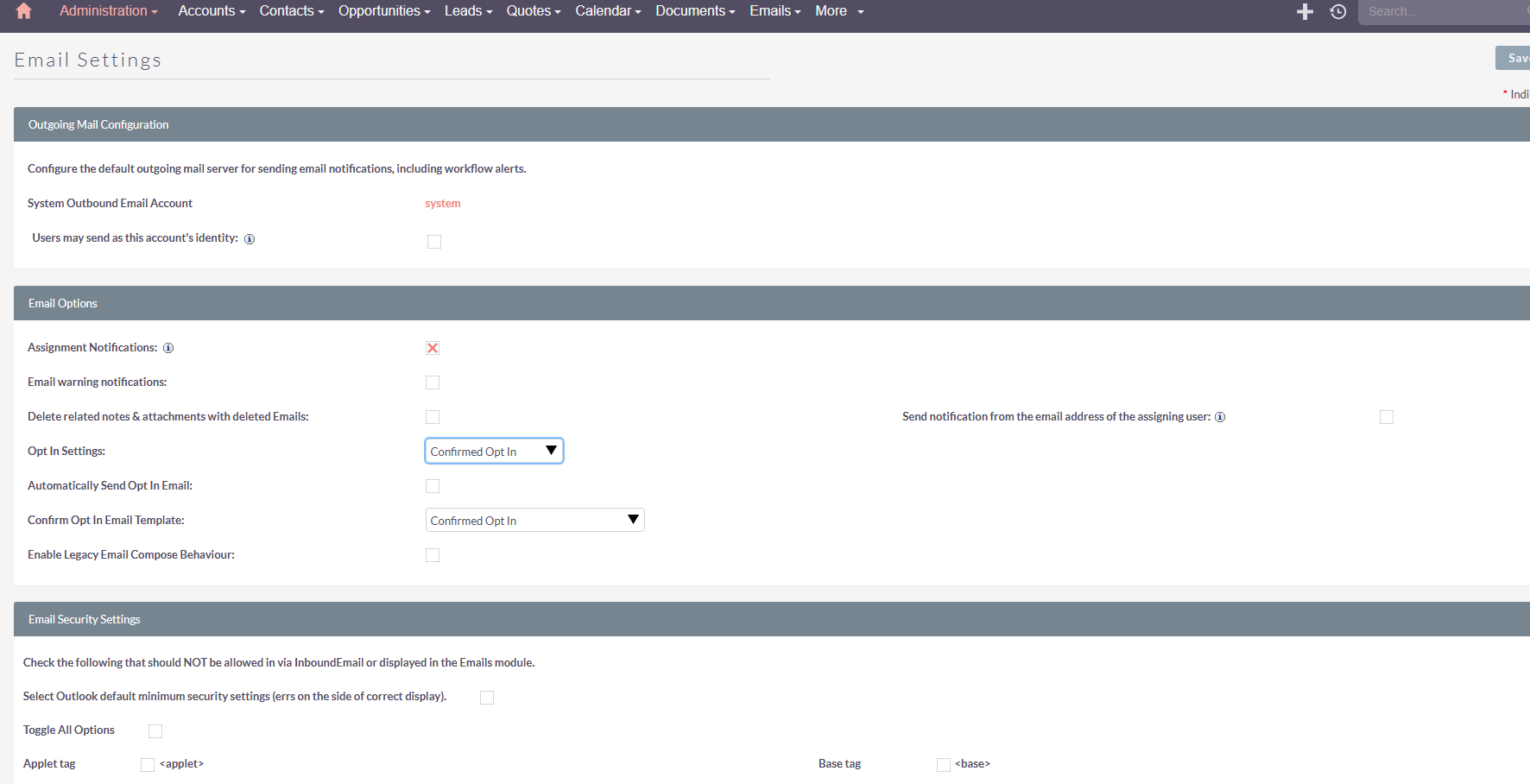Image resolution: width=1530 pixels, height=784 pixels.
Task: Click info icon beside assigning user notification
Action: coord(1220,417)
